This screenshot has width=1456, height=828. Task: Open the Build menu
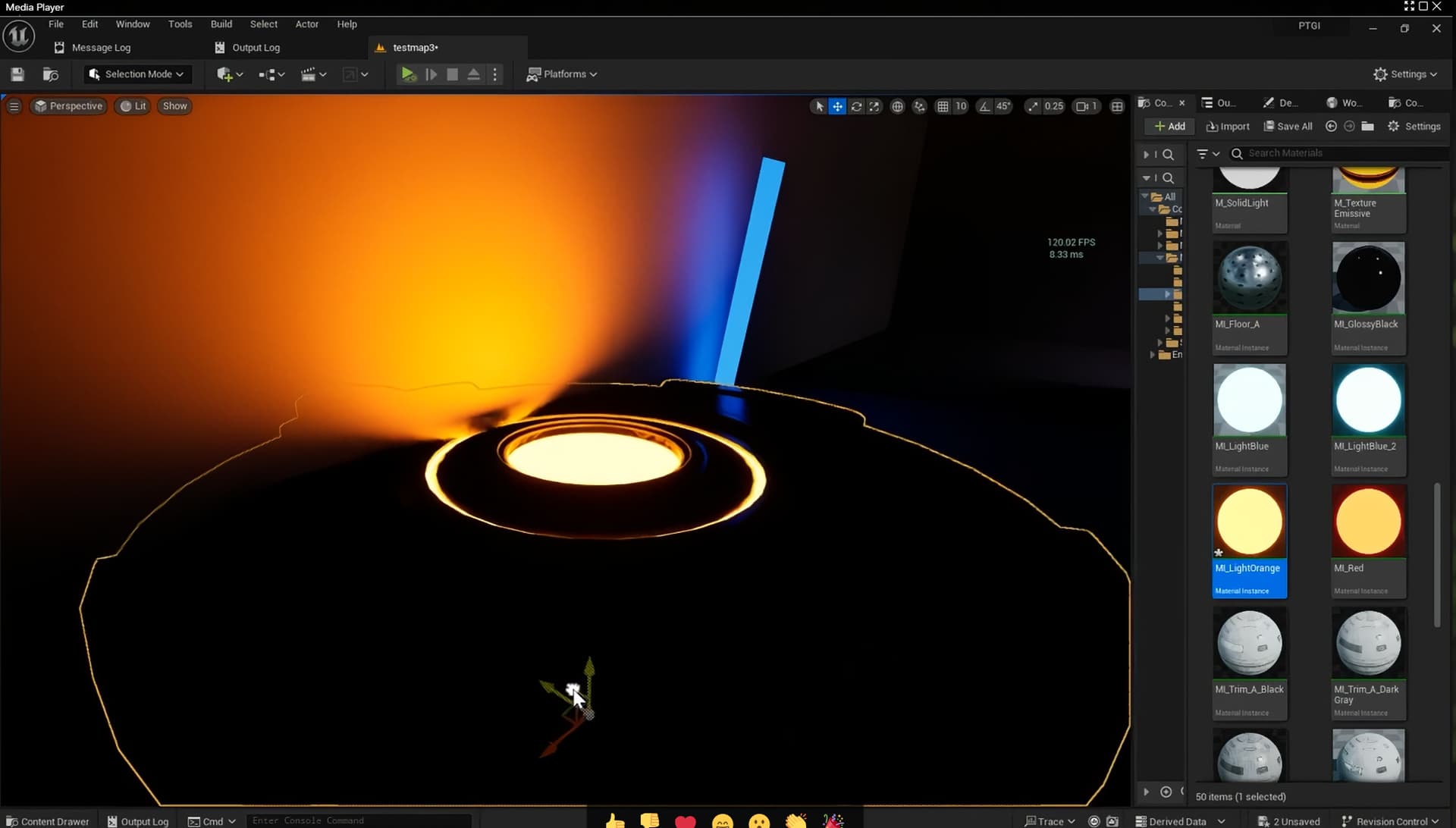[x=221, y=24]
